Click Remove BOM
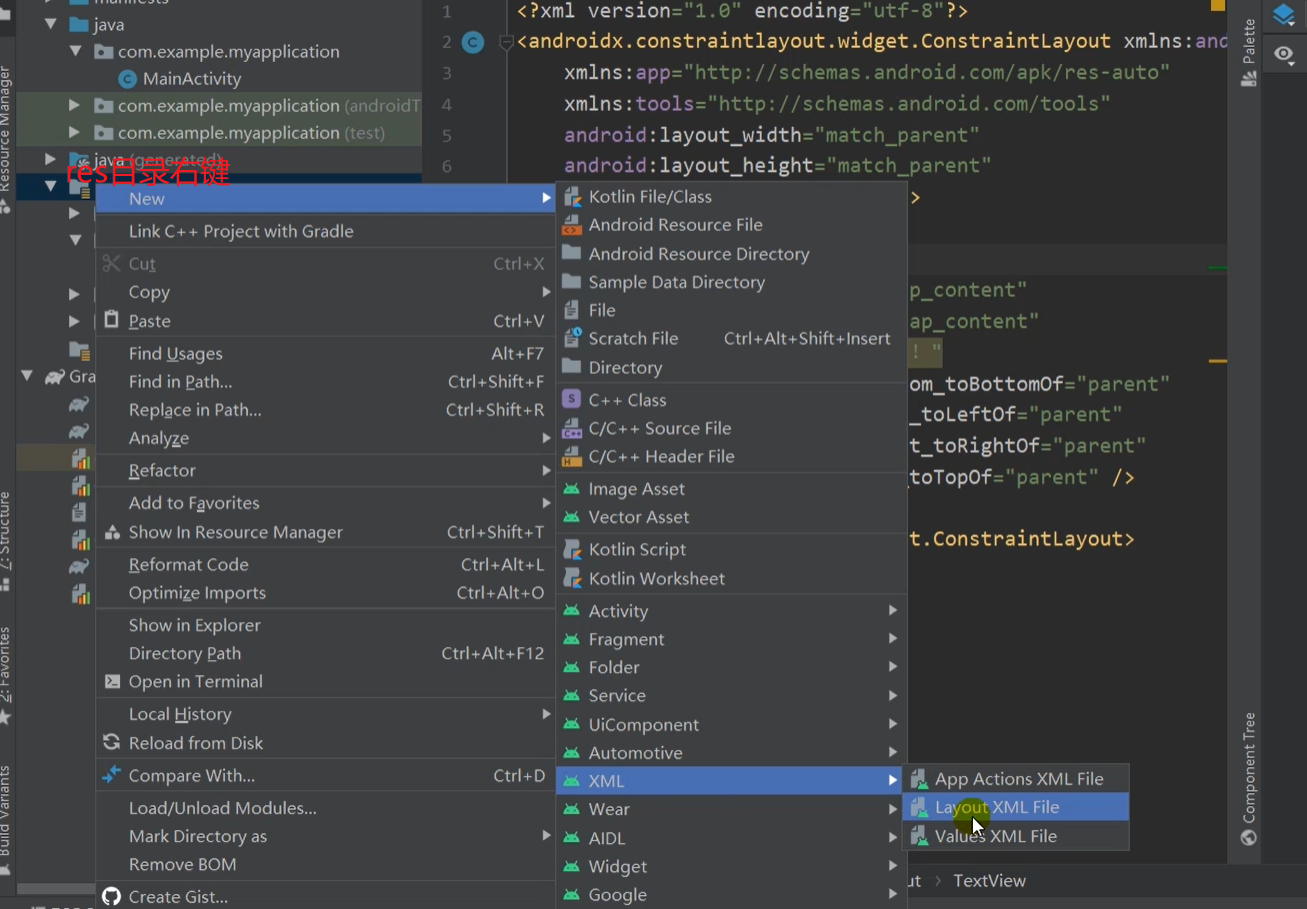Screen dimensions: 1307x909 [x=325, y=864]
